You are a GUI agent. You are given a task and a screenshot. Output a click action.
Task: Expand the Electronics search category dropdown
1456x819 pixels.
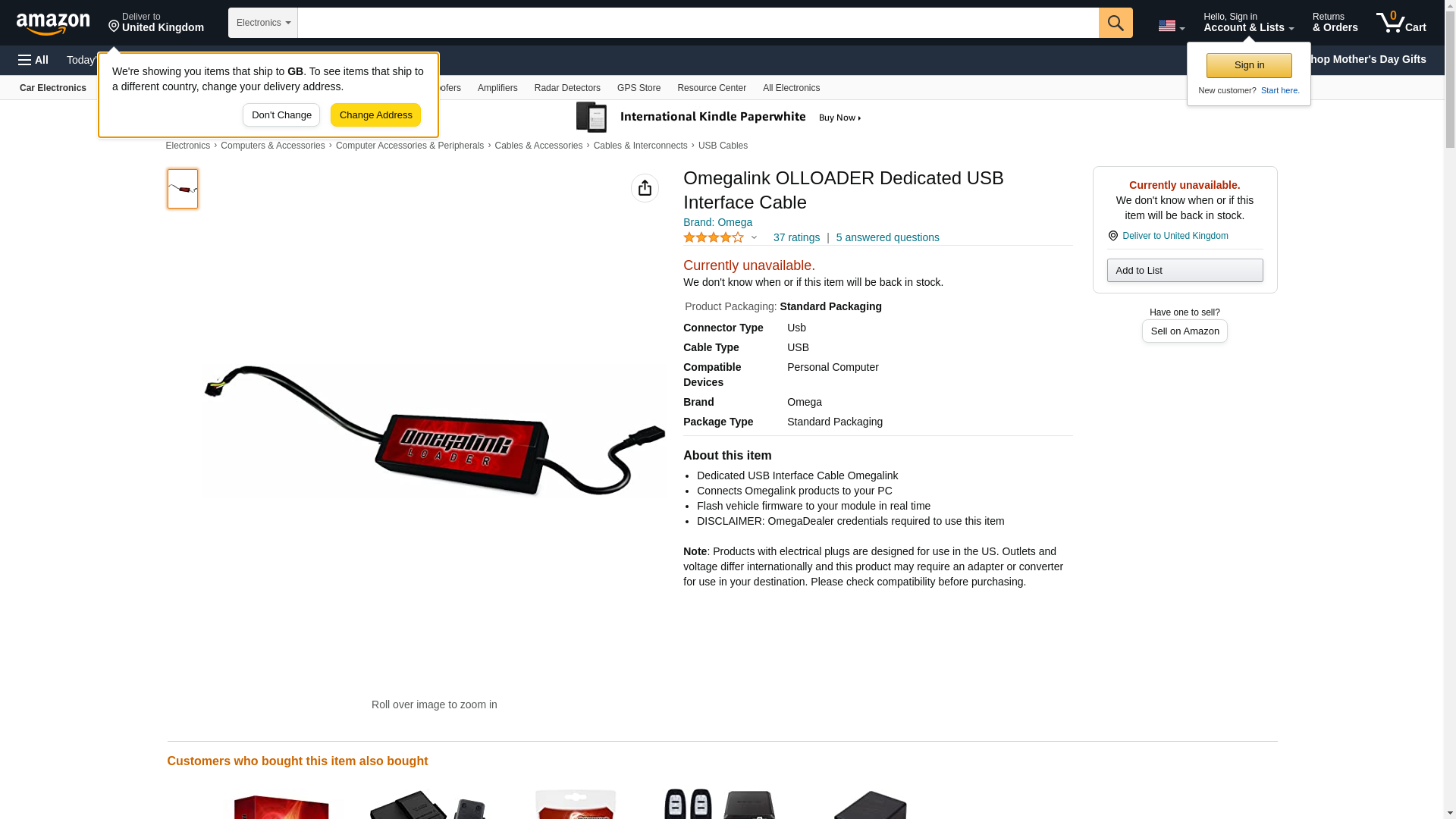[x=263, y=23]
